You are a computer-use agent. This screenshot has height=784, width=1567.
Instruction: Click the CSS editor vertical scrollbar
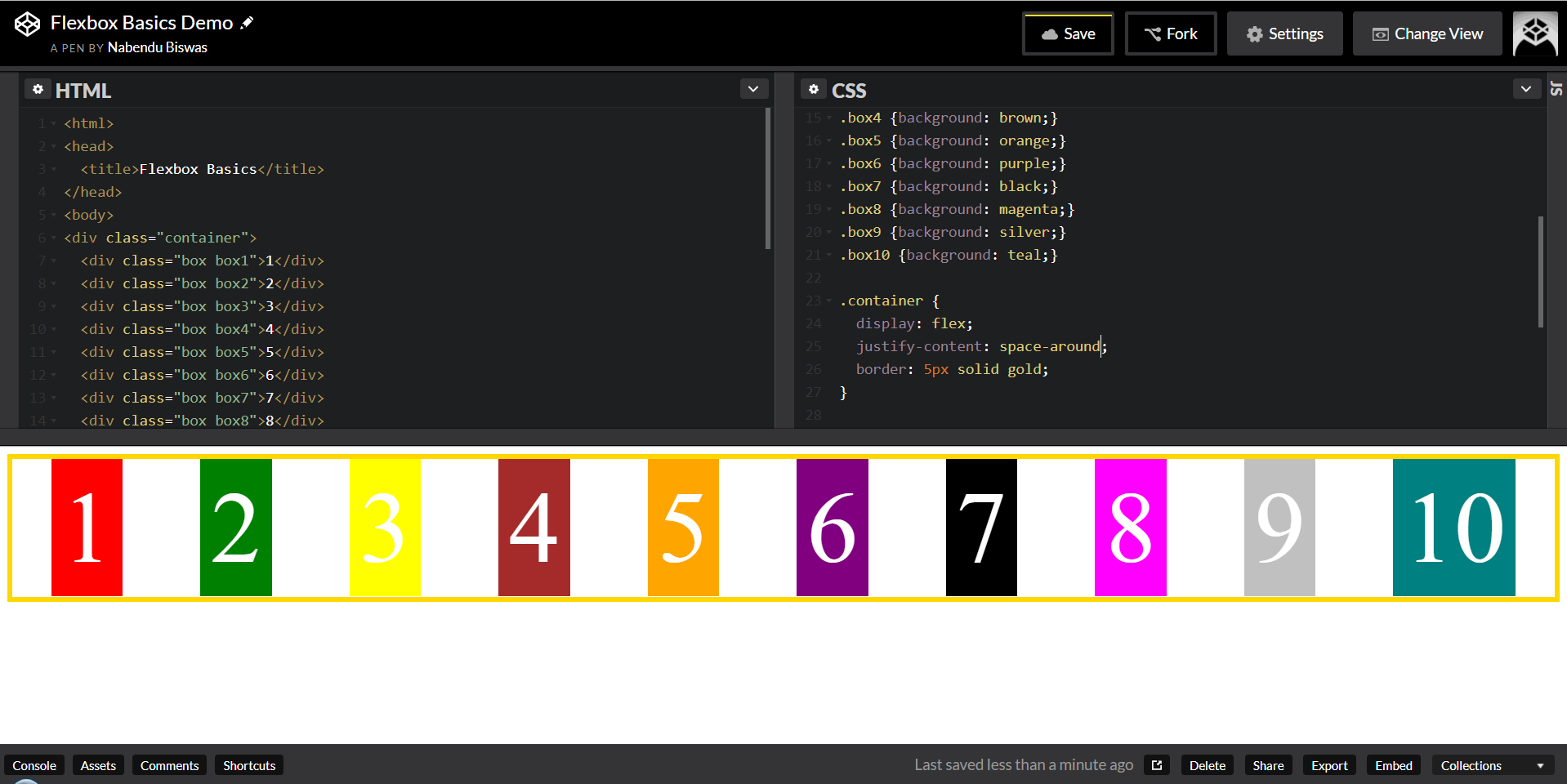click(x=1541, y=271)
